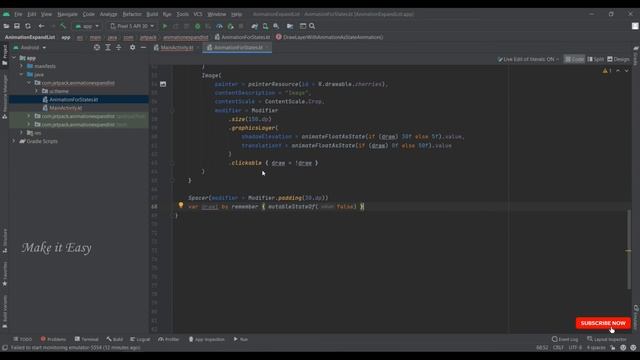Image resolution: width=640 pixels, height=360 pixels.
Task: Open the Pixel 5 API 30 device dropdown
Action: [132, 26]
